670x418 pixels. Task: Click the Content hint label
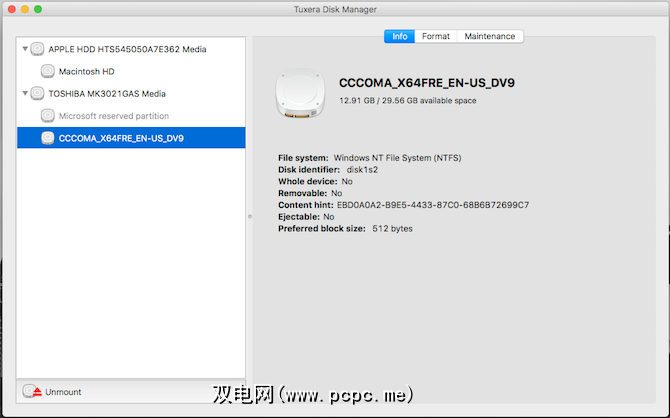point(306,205)
